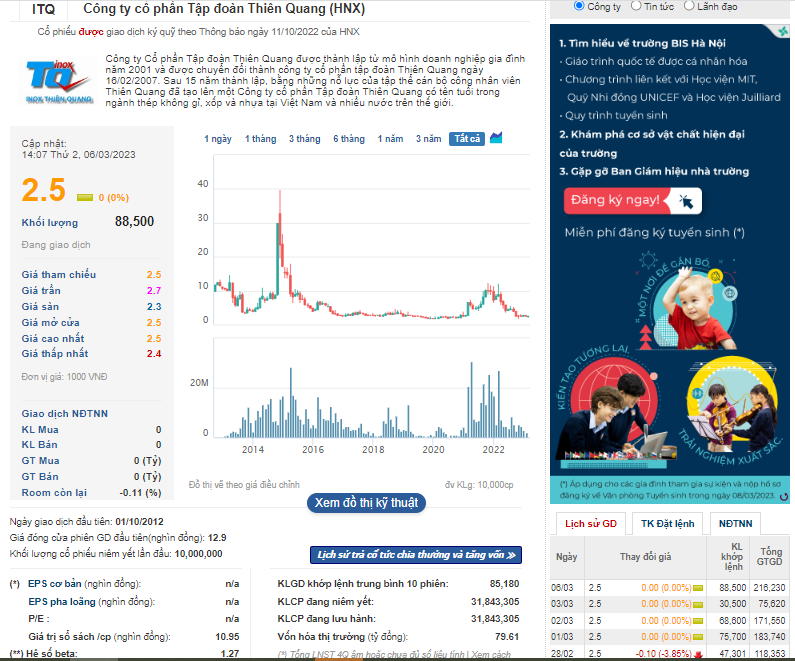Select the Tất cả chart range
Image resolution: width=795 pixels, height=661 pixels.
[467, 138]
